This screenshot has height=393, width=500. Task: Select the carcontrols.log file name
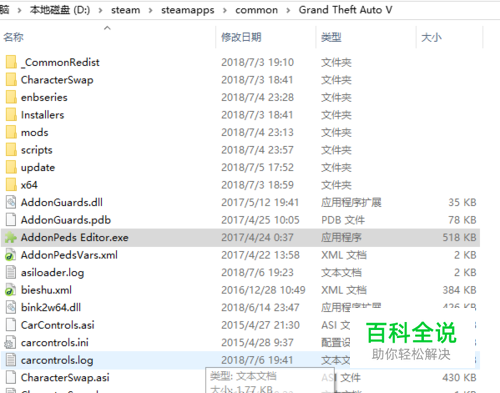tap(57, 360)
